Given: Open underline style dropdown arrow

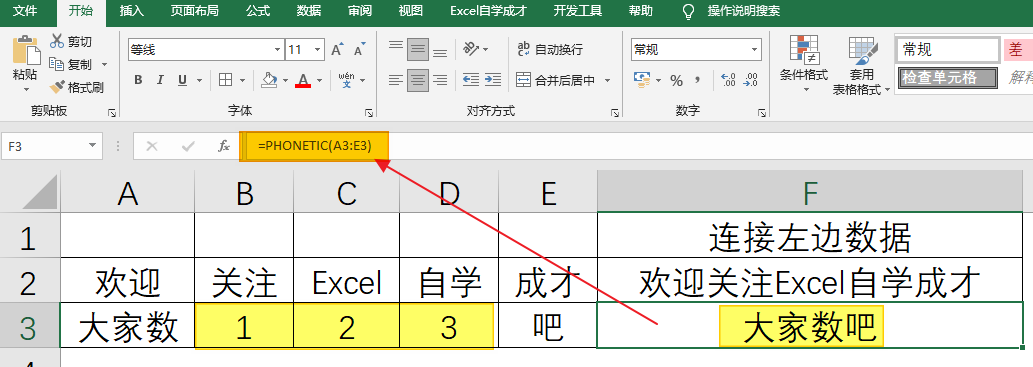Looking at the screenshot, I should tap(198, 80).
